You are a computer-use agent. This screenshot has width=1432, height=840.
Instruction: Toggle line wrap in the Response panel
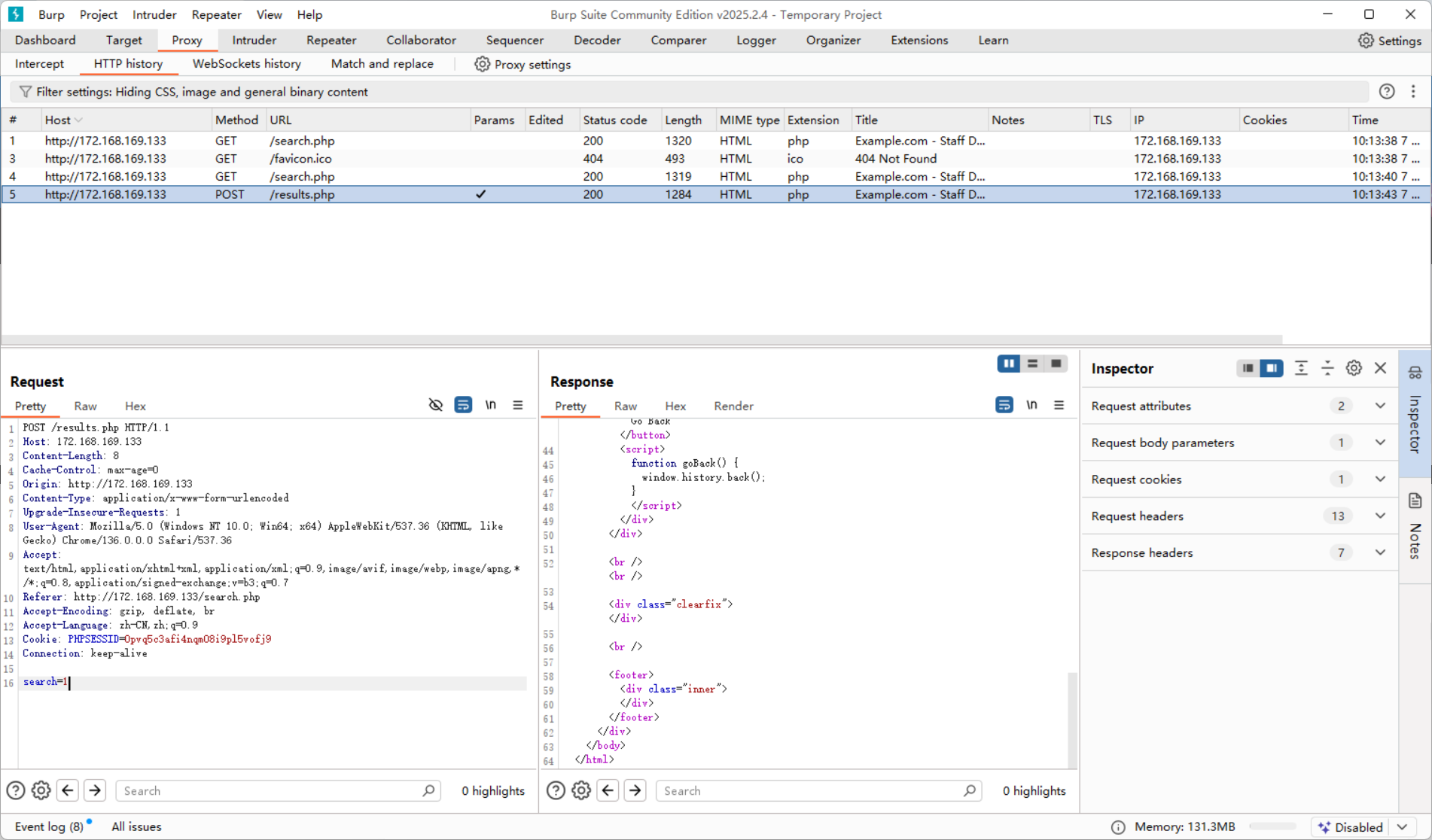pos(1004,405)
